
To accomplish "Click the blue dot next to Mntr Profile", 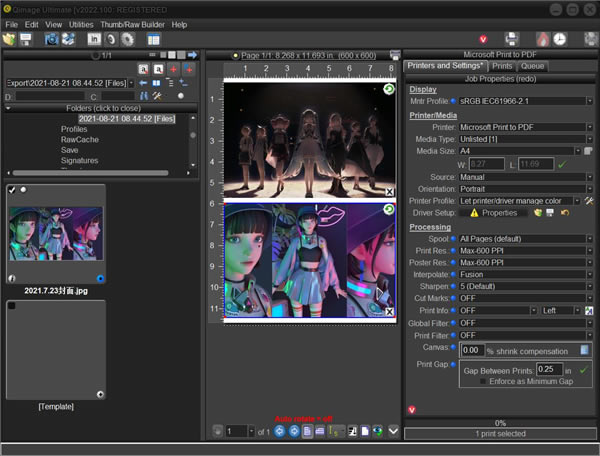I will click(453, 101).
